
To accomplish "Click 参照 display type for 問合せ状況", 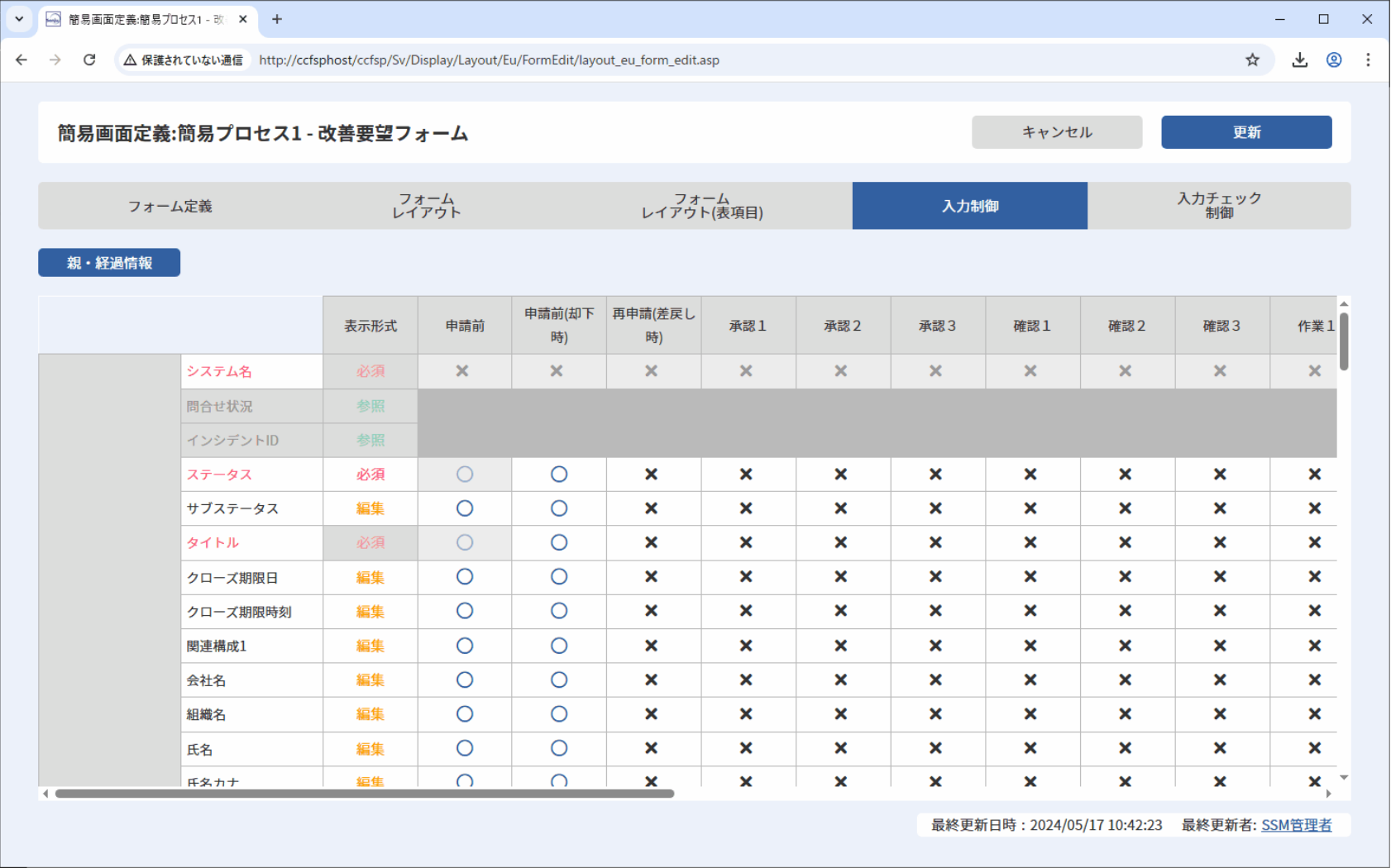I will click(370, 406).
